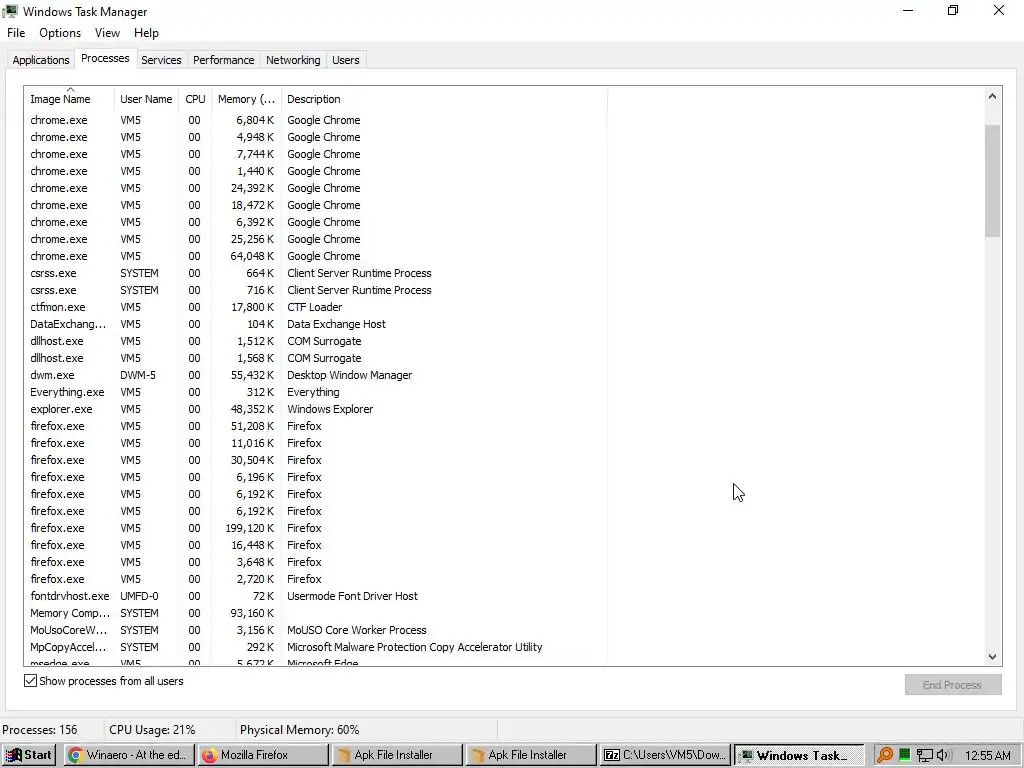Click Physical Memory: 60% status entry
Screen dimensions: 1024x768
299,729
